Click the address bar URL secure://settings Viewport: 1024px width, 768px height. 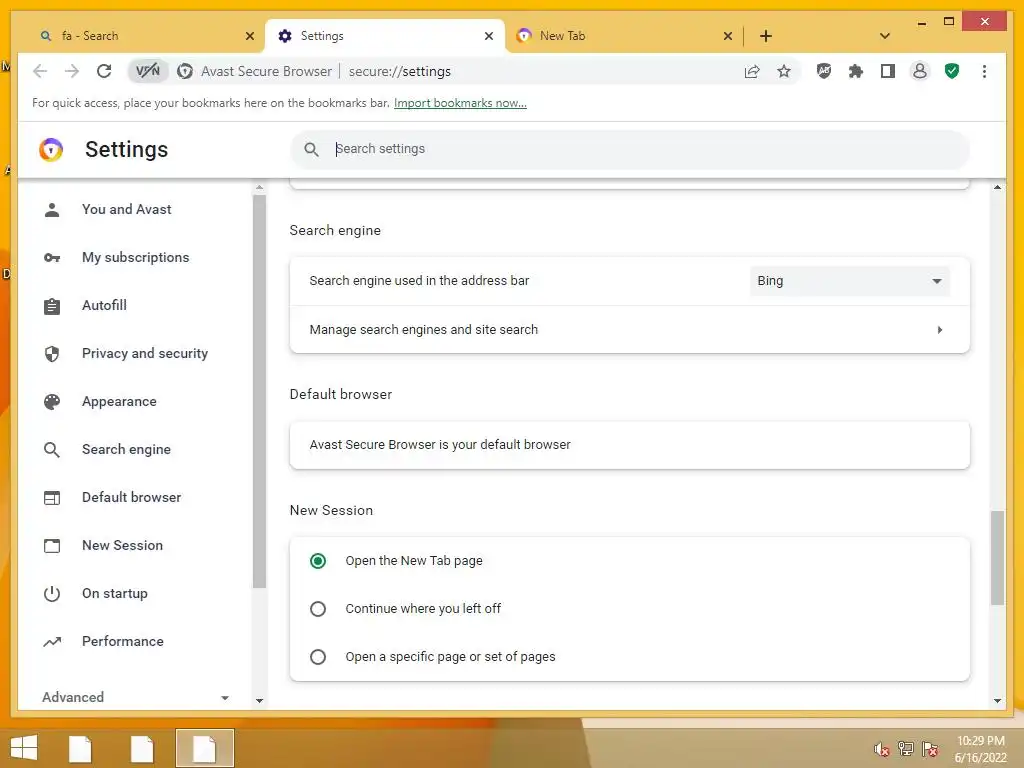click(x=400, y=71)
